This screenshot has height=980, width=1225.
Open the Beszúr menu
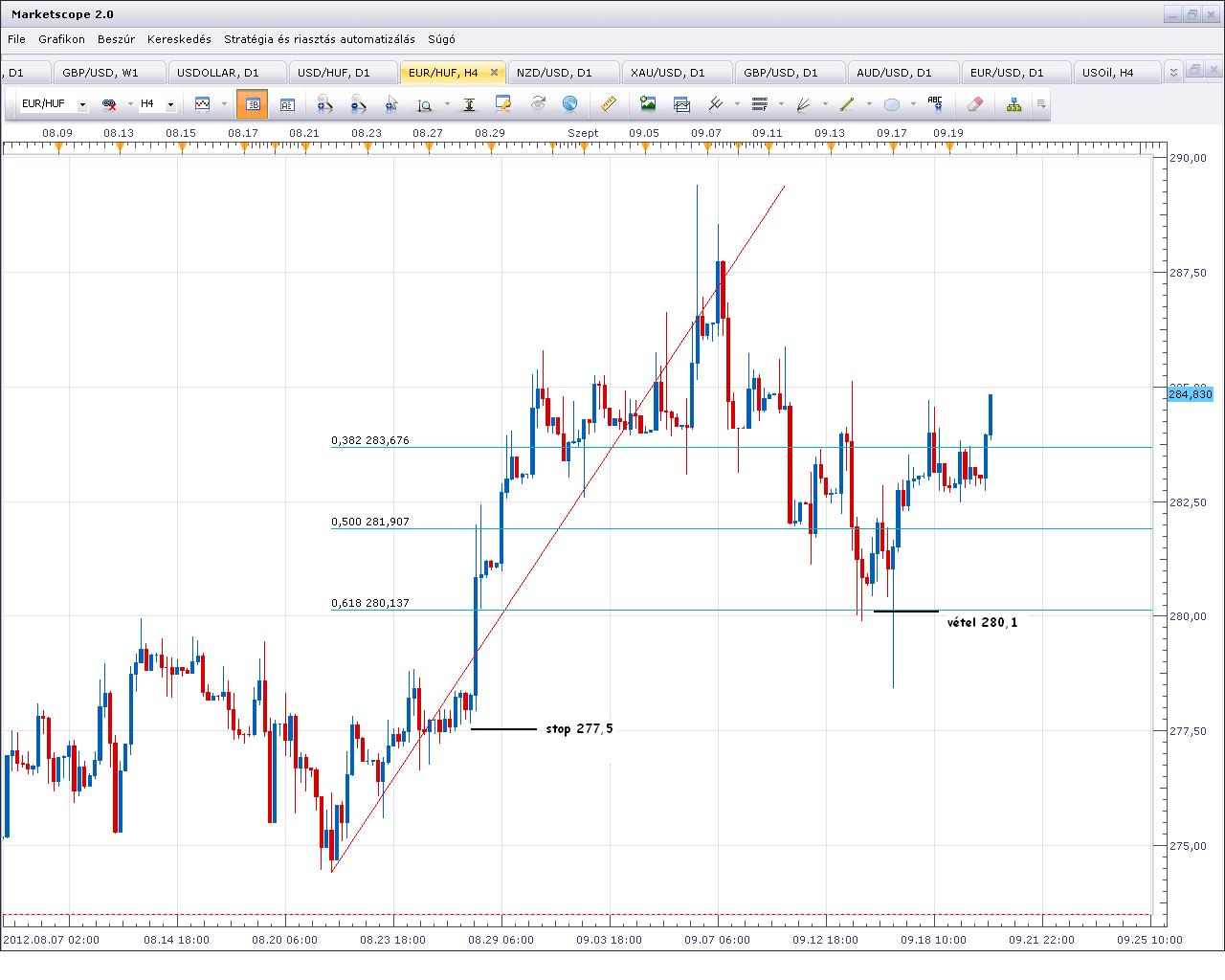[116, 39]
